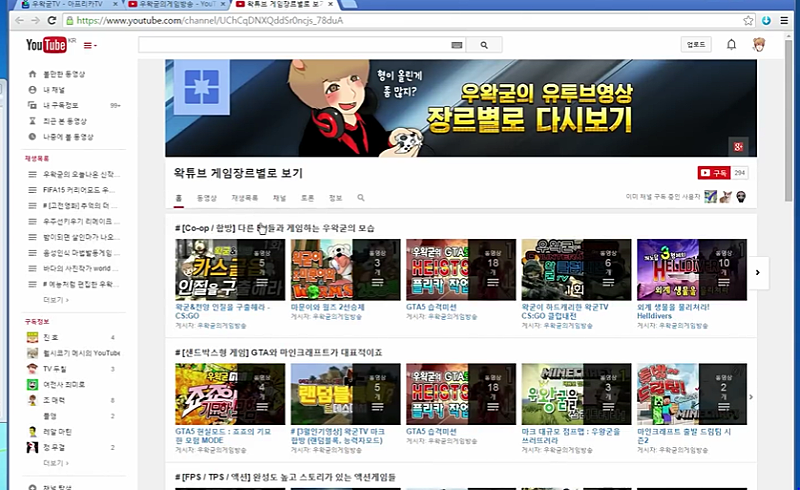Switch to the second browser tab
Screen dimensions: 800x490
177,5
